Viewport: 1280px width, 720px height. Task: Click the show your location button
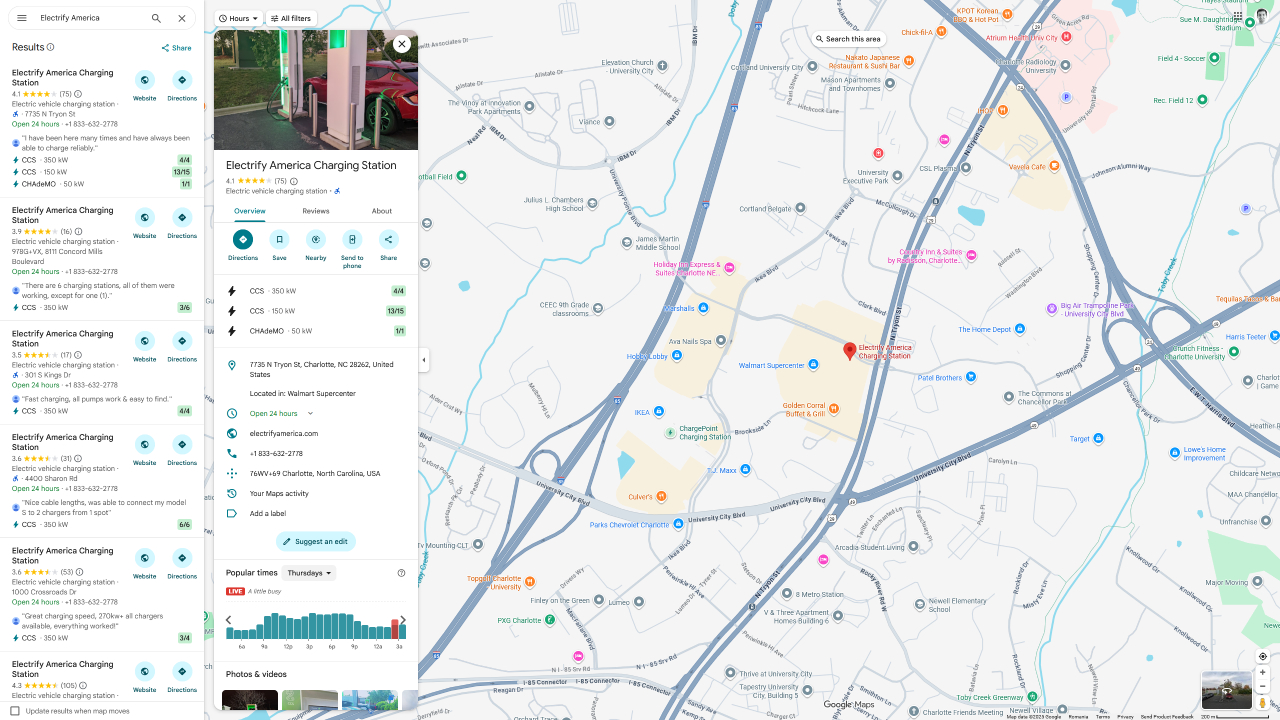coord(1262,656)
